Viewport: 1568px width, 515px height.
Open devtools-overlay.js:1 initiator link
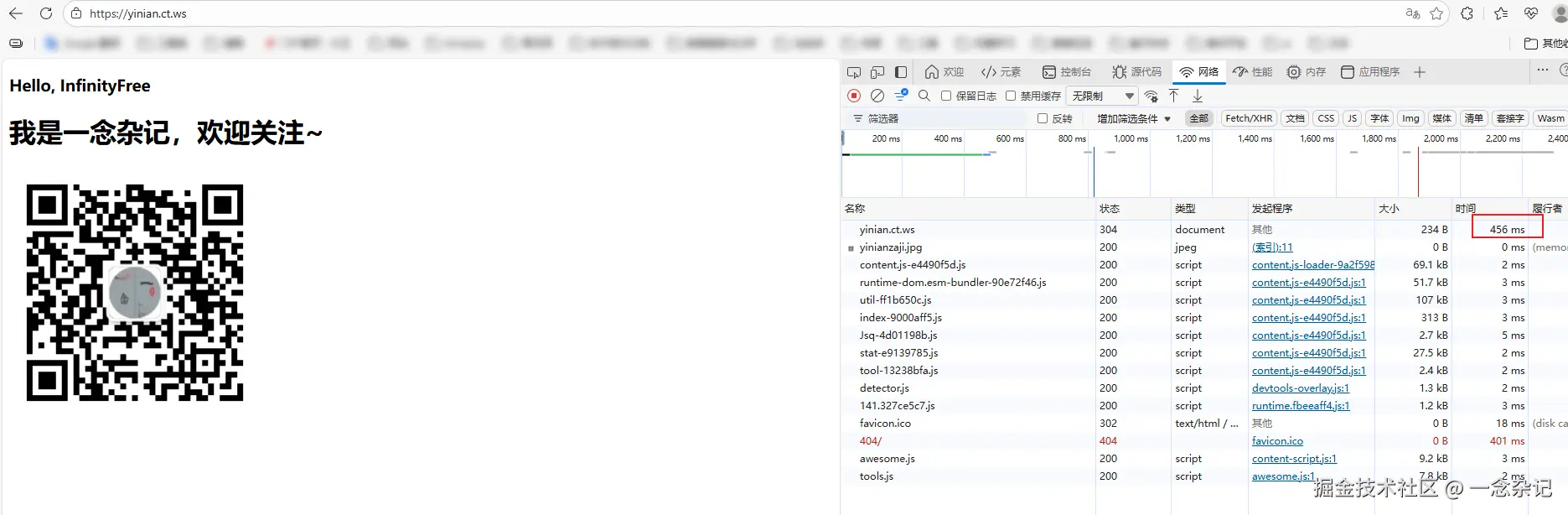1301,388
